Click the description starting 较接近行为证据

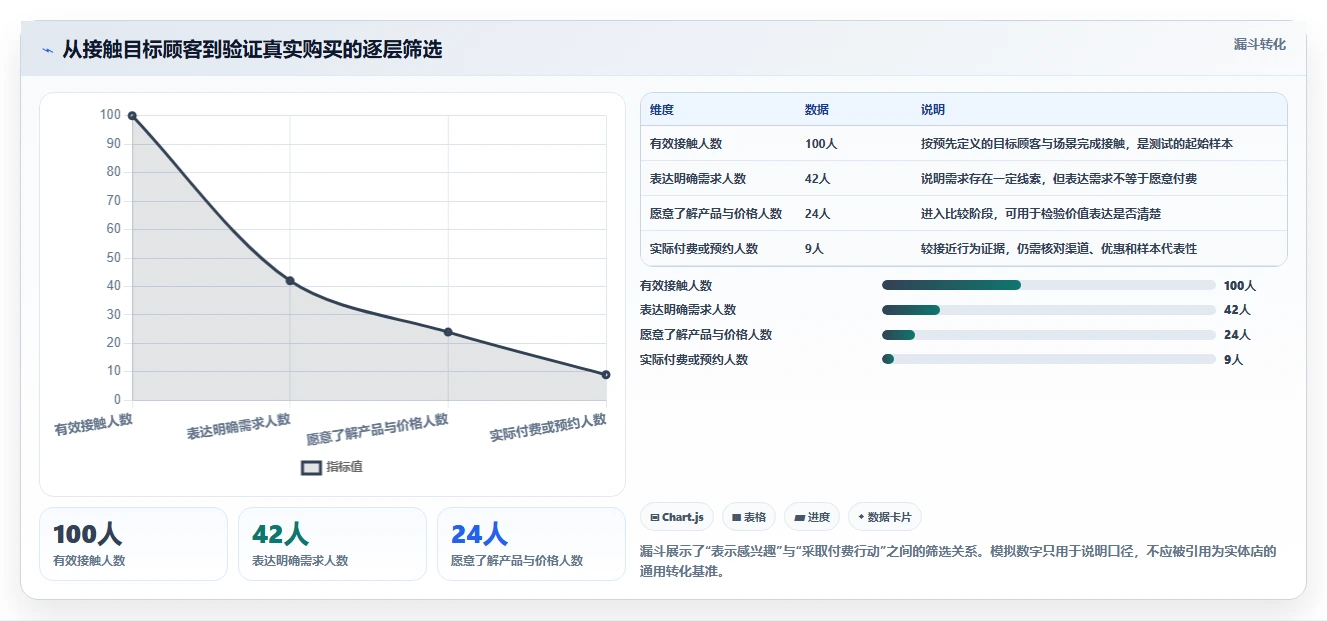pos(1059,249)
